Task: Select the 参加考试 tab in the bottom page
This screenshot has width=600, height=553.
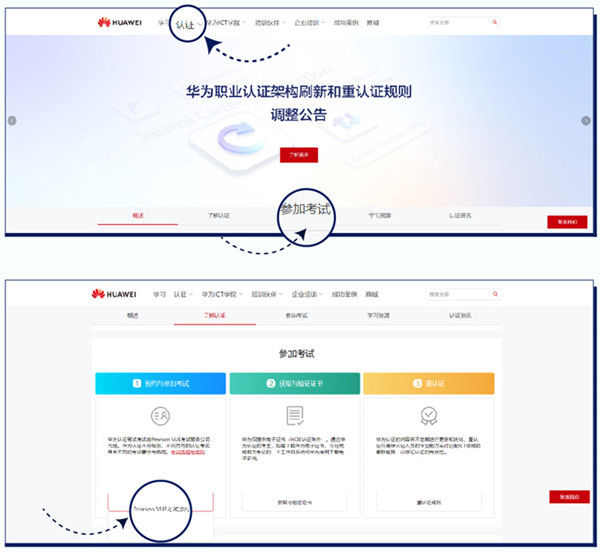Action: click(297, 315)
